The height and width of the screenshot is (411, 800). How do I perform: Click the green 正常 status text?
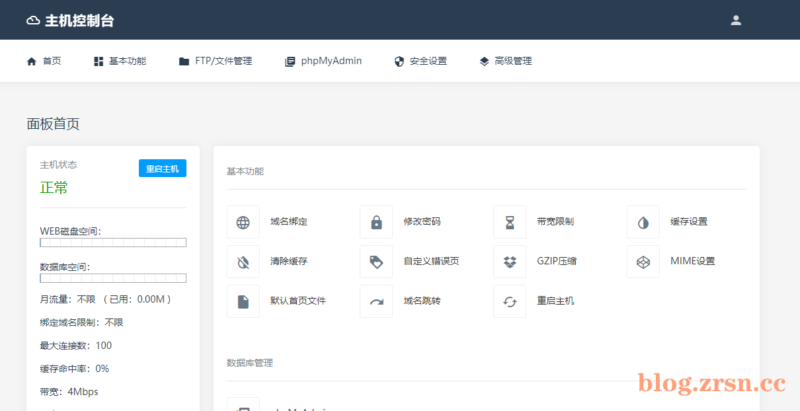pos(54,188)
